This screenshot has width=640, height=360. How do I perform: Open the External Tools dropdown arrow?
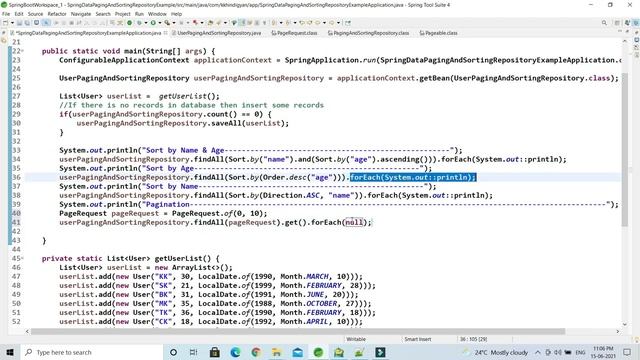[x=173, y=23]
